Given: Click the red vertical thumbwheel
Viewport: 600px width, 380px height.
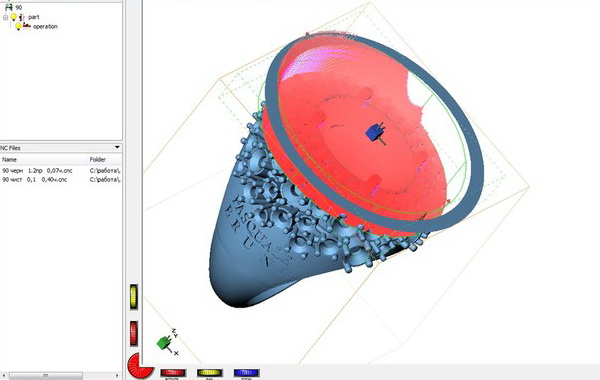Looking at the screenshot, I should tap(134, 333).
